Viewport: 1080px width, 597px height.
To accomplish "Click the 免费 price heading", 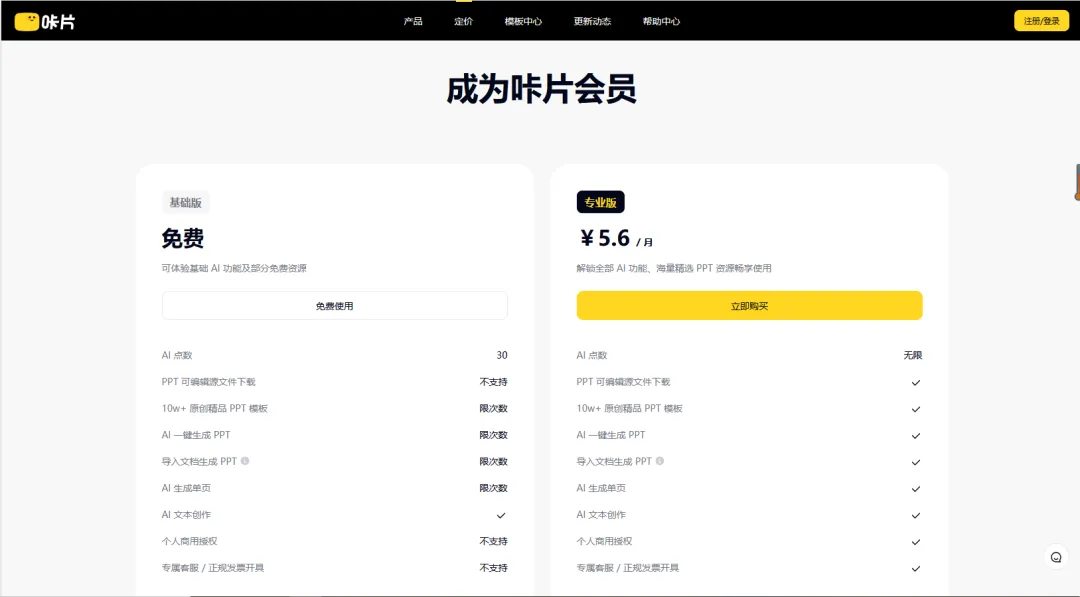I will (x=183, y=239).
